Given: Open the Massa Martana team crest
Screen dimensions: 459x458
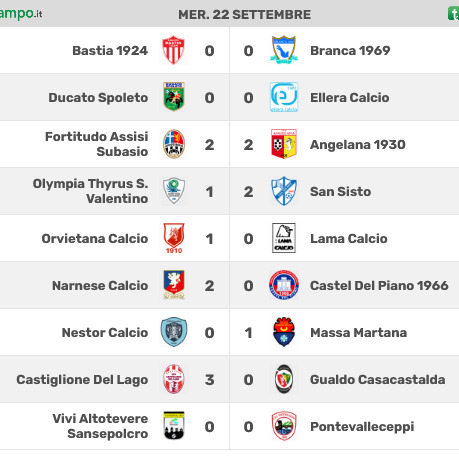Looking at the screenshot, I should (x=284, y=332).
